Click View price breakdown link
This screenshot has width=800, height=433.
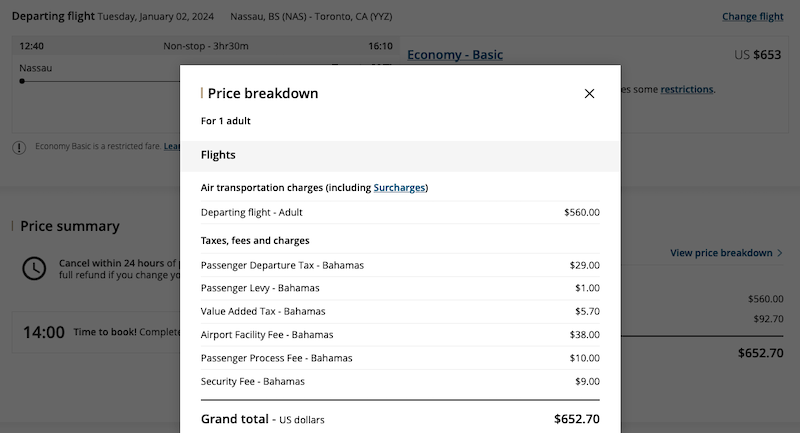point(720,253)
